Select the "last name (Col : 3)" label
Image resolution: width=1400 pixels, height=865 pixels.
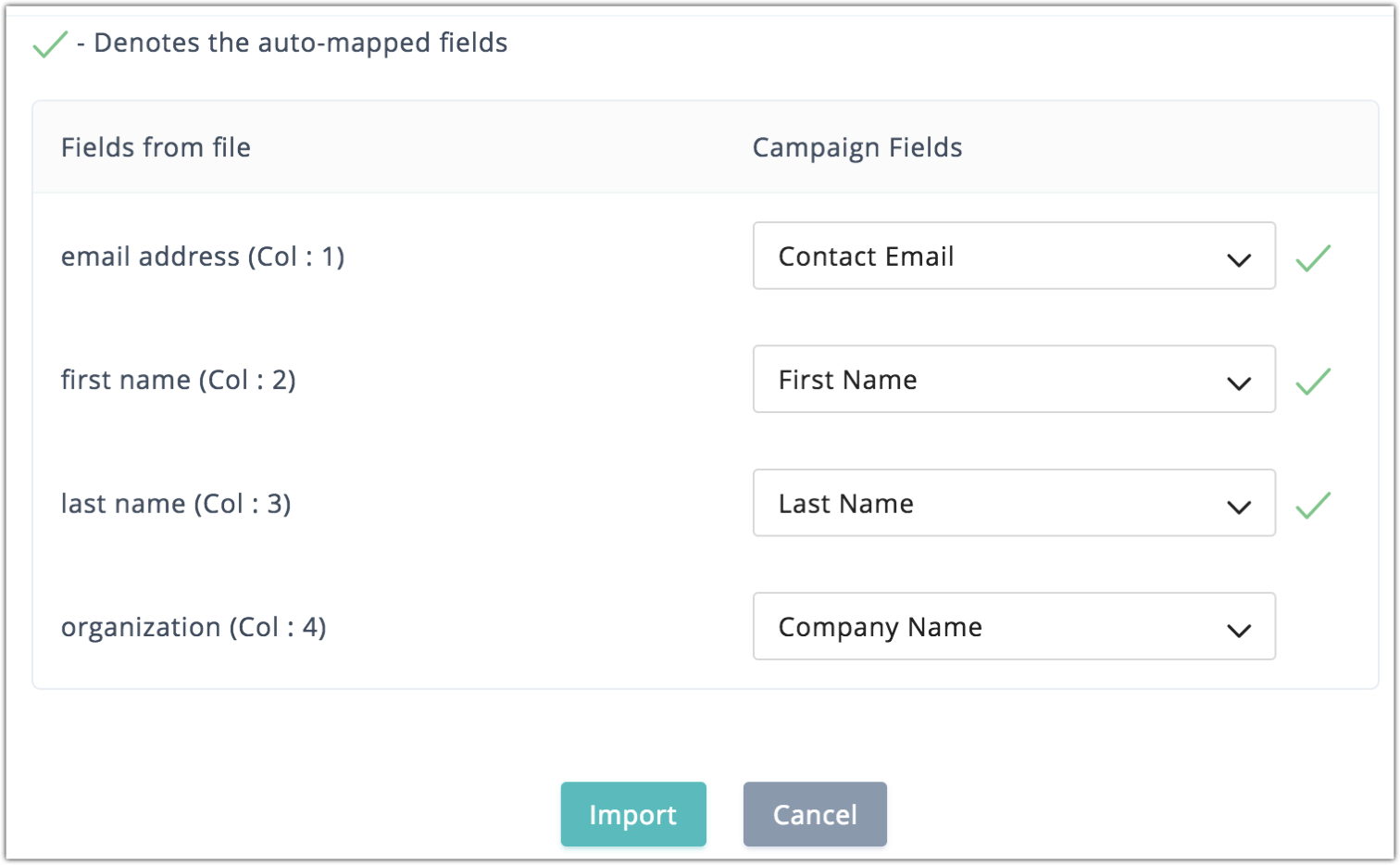click(176, 504)
